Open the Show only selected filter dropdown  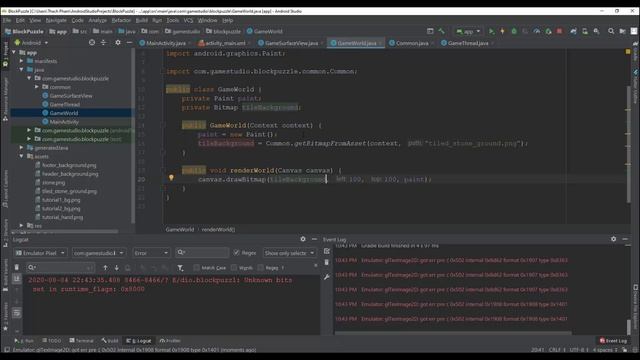point(289,253)
